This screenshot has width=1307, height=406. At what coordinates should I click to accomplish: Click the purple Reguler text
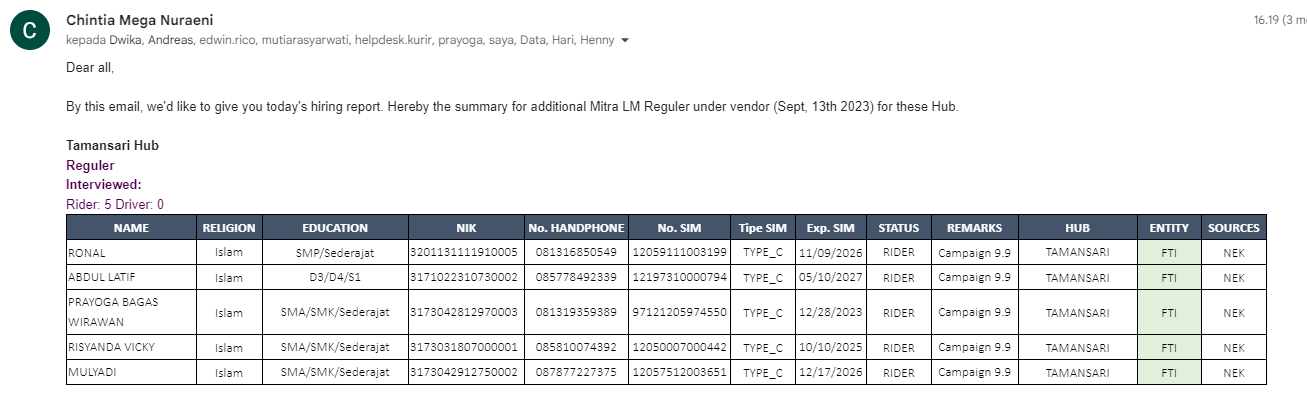90,165
